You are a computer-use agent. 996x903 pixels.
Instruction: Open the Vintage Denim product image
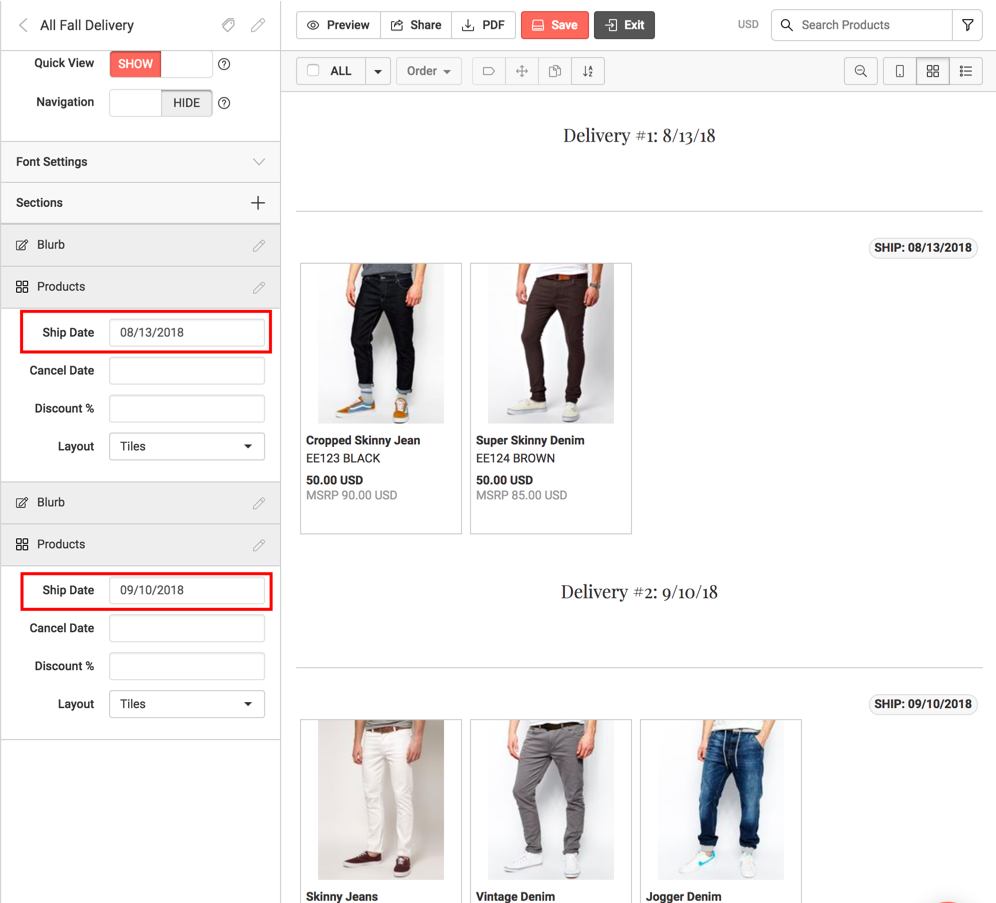pyautogui.click(x=551, y=799)
